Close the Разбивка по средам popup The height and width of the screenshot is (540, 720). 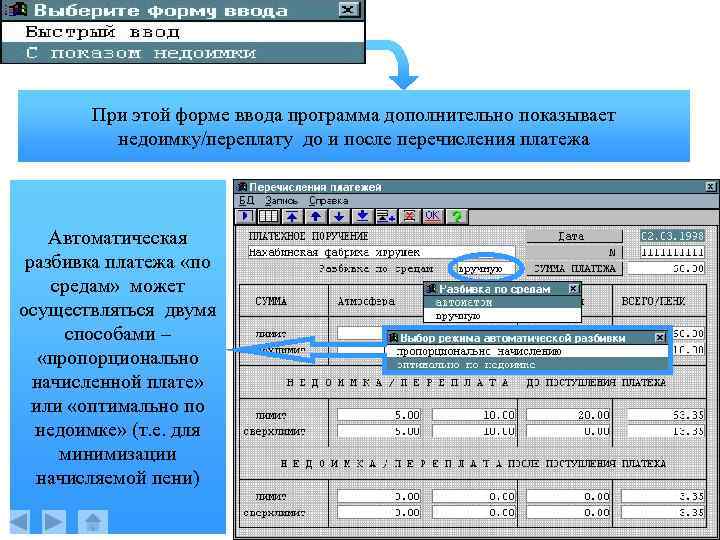point(573,289)
